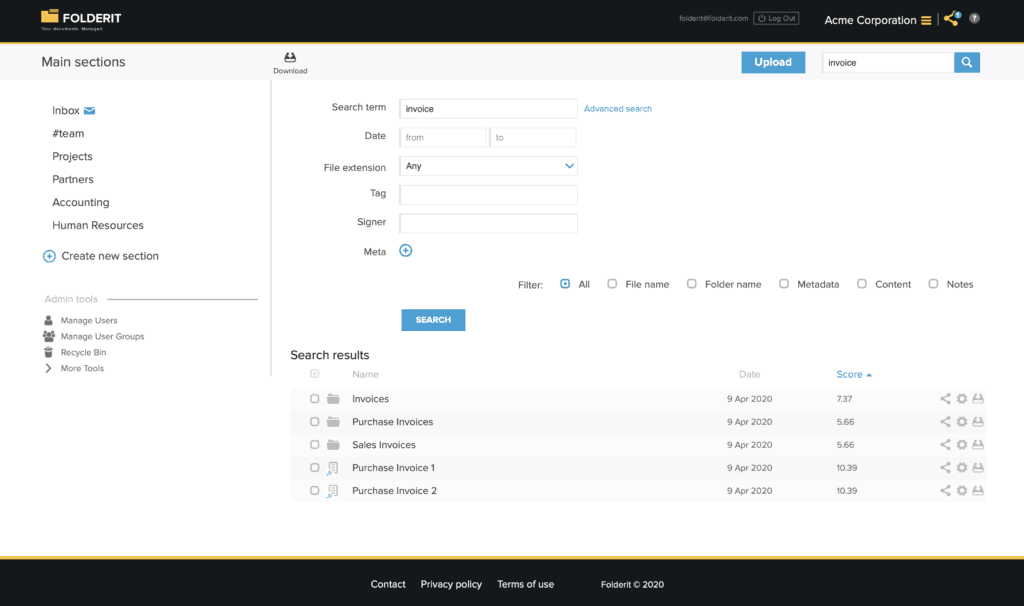Check the Invoices folder row checkbox
1024x606 pixels.
pyautogui.click(x=315, y=399)
